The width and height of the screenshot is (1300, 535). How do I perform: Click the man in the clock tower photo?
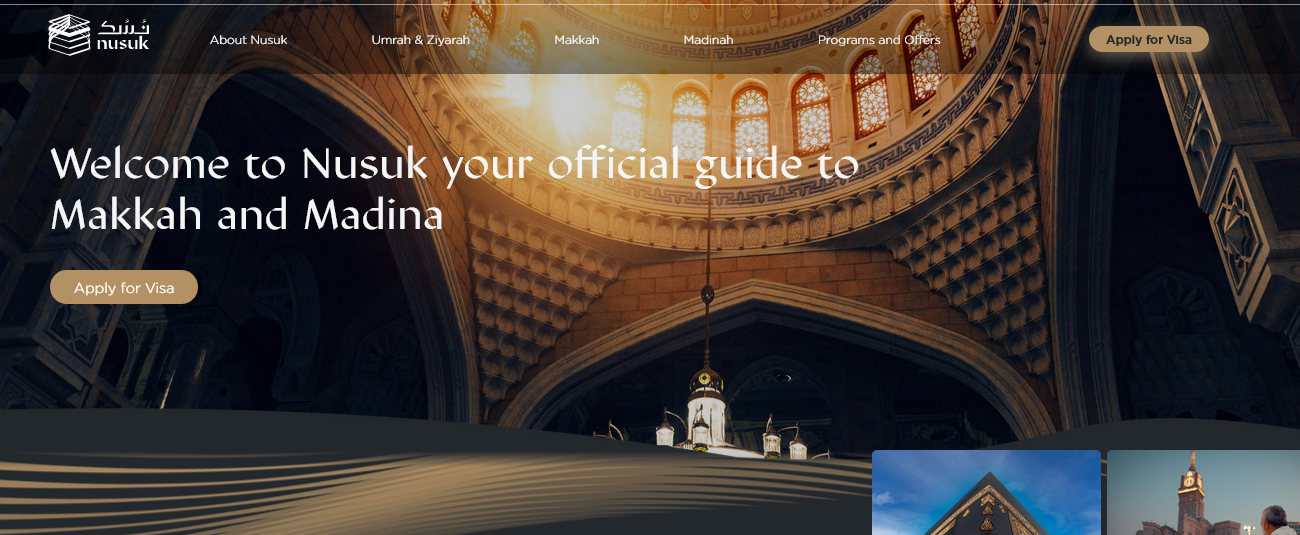1274,520
